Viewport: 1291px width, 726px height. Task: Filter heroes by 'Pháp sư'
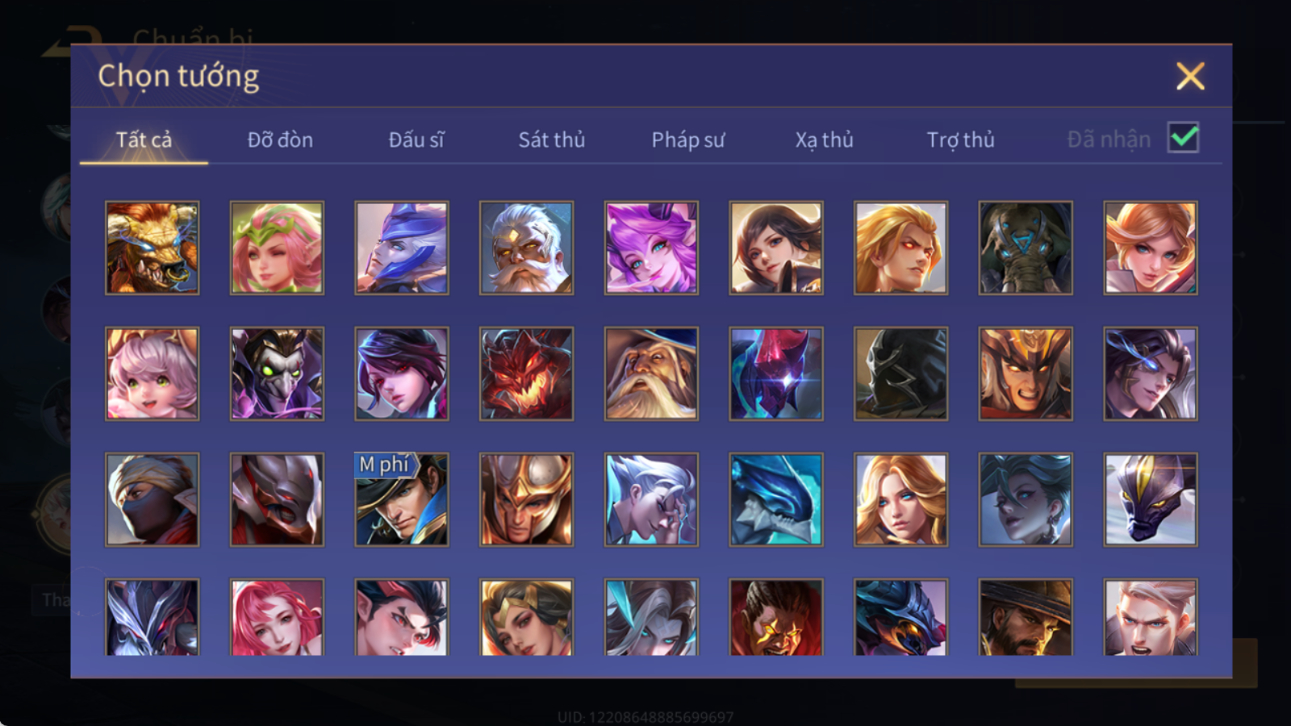[688, 140]
